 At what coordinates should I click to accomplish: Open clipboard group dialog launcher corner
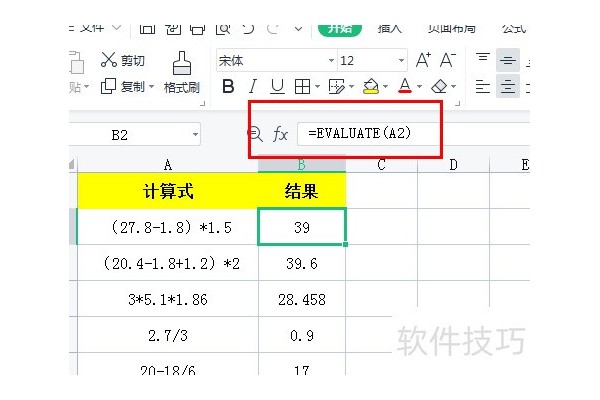click(x=203, y=103)
